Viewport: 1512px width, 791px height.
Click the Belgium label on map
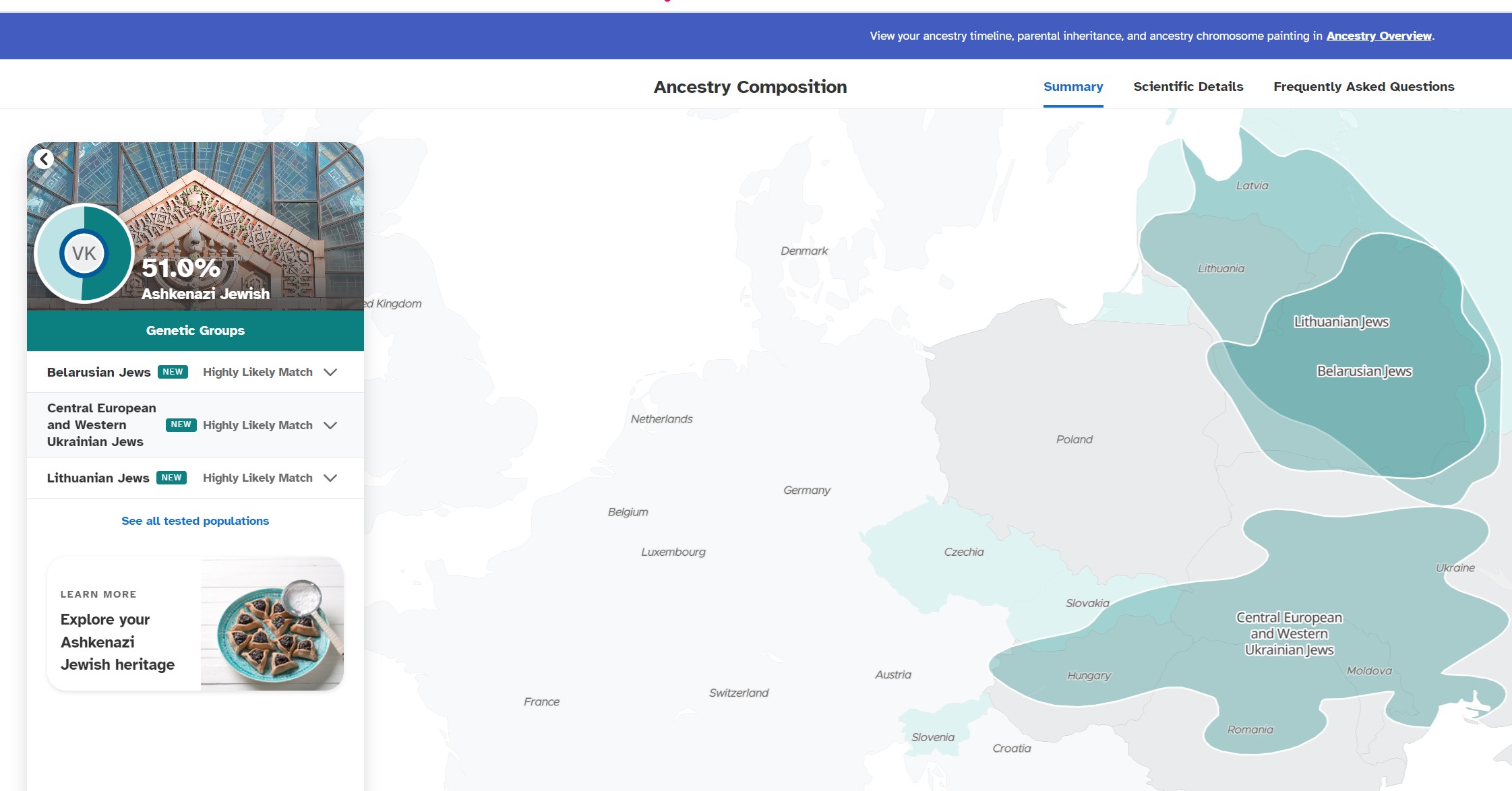click(628, 512)
